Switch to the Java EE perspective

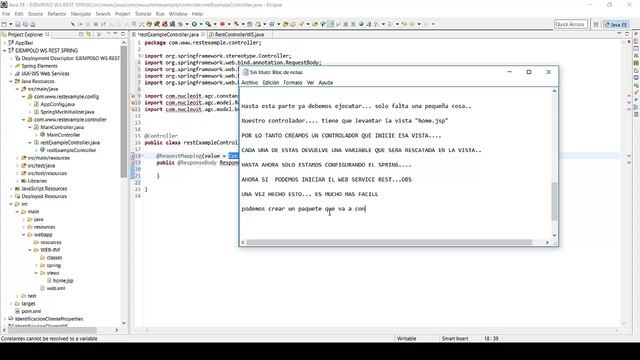click(616, 24)
